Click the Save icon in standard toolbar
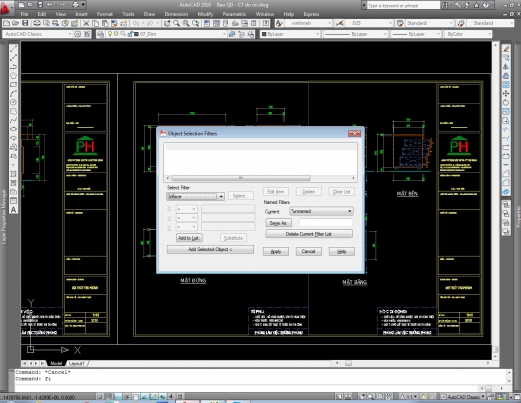The image size is (521, 403). (25, 23)
